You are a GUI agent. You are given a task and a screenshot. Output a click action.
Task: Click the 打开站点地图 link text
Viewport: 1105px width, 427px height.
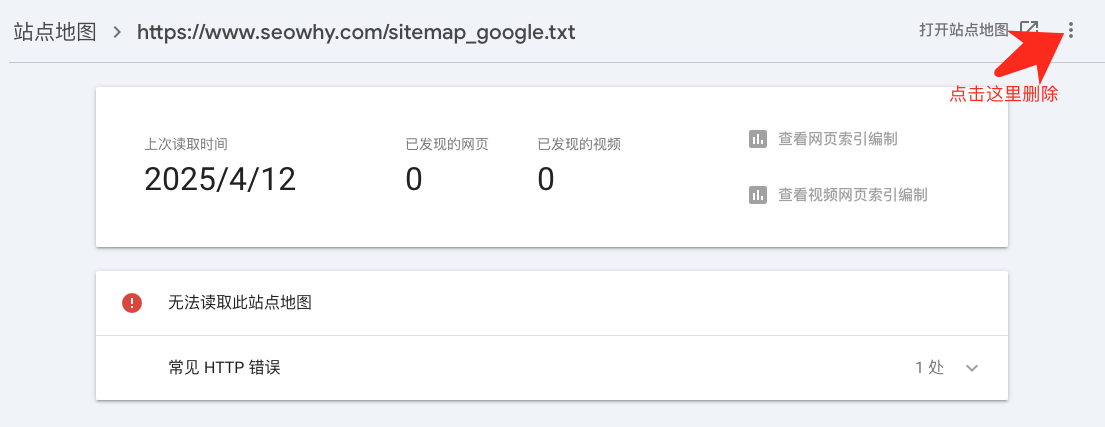coord(963,30)
